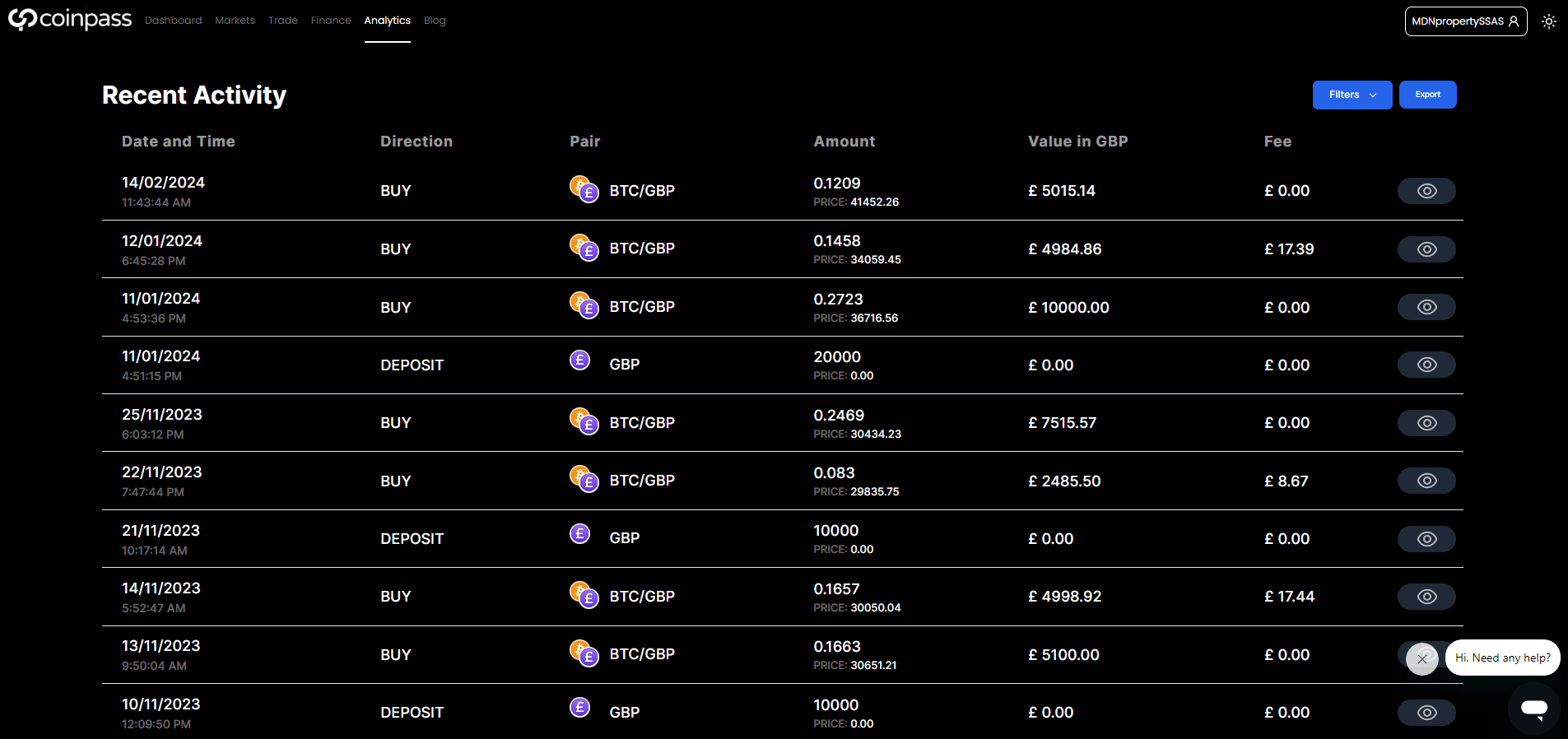Click the BTC/GBP icon on the 25/11/2023 row
This screenshot has width=1568, height=739.
coord(584,421)
